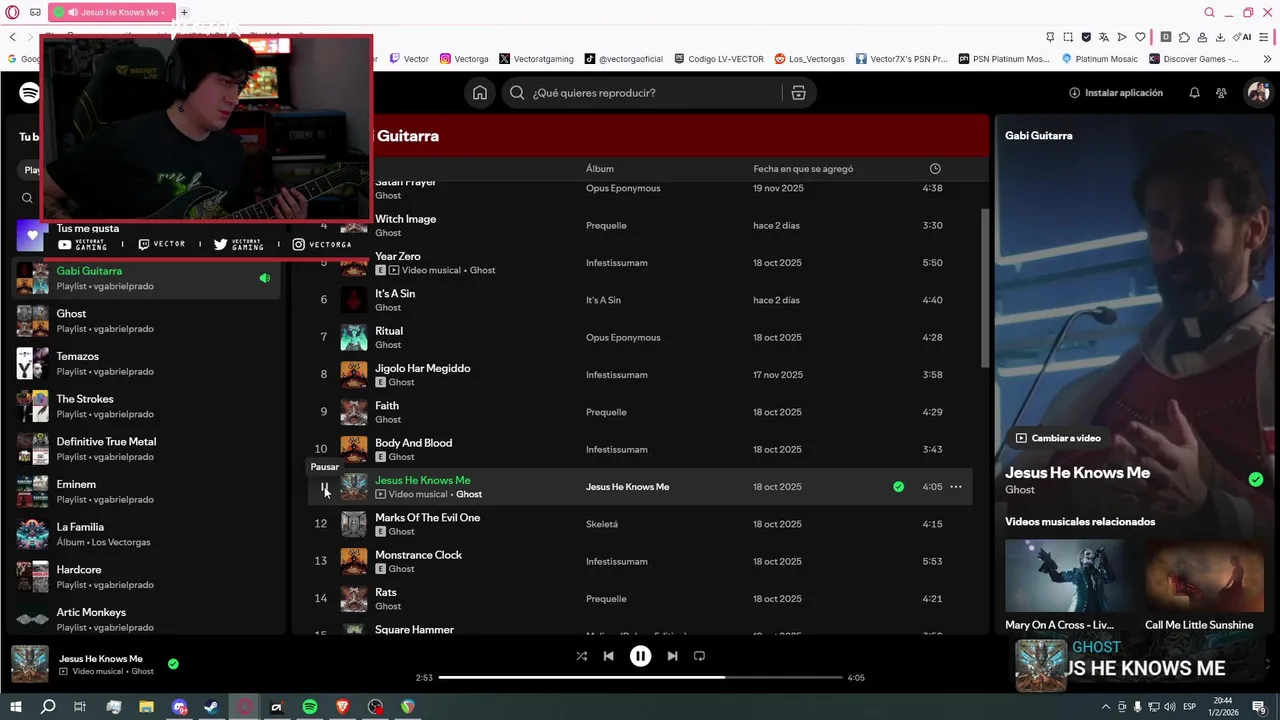The image size is (1280, 720).
Task: Click Instalar aplicación link
Action: (x=1116, y=93)
